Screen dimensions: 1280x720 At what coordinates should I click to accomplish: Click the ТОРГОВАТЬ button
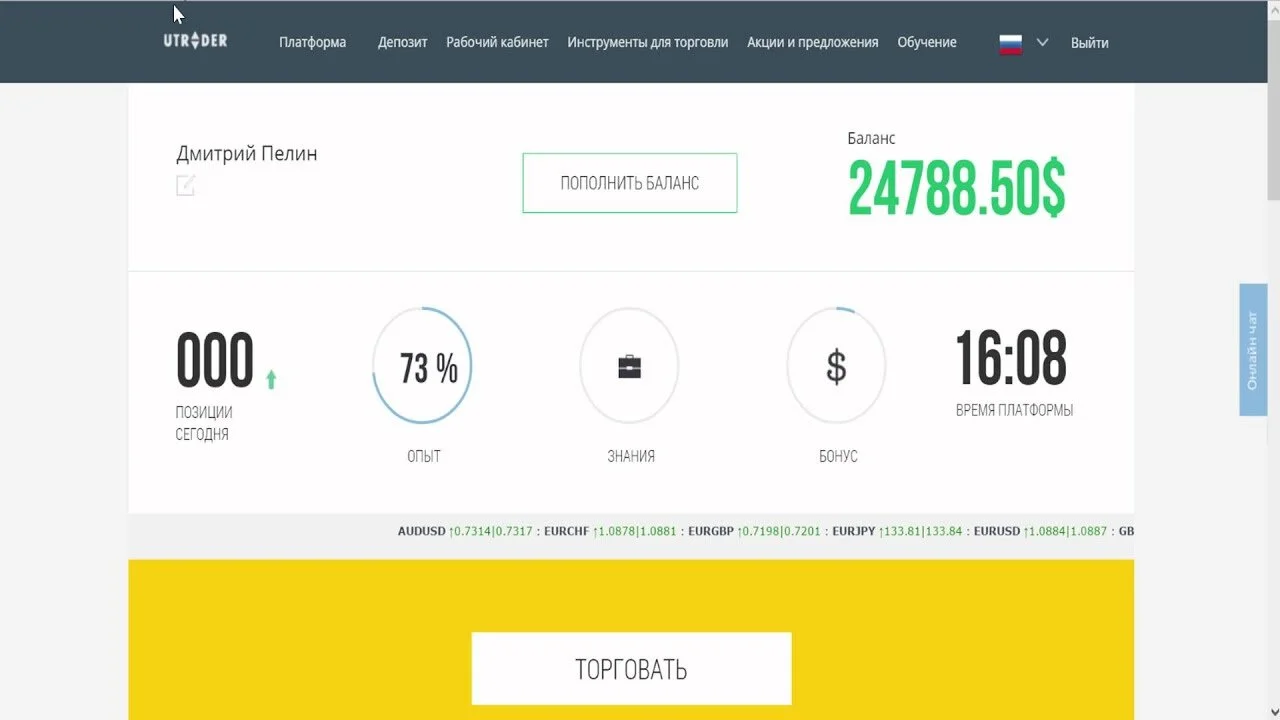pyautogui.click(x=631, y=668)
